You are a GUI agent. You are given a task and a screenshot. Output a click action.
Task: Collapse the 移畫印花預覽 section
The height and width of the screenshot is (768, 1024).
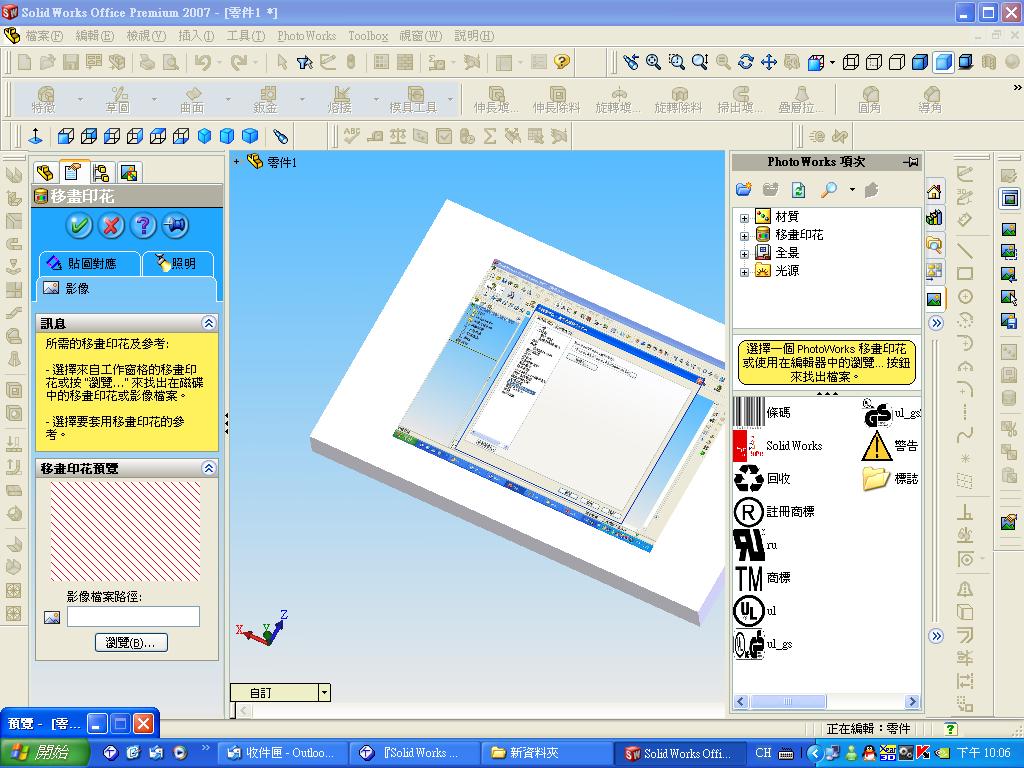tap(208, 468)
